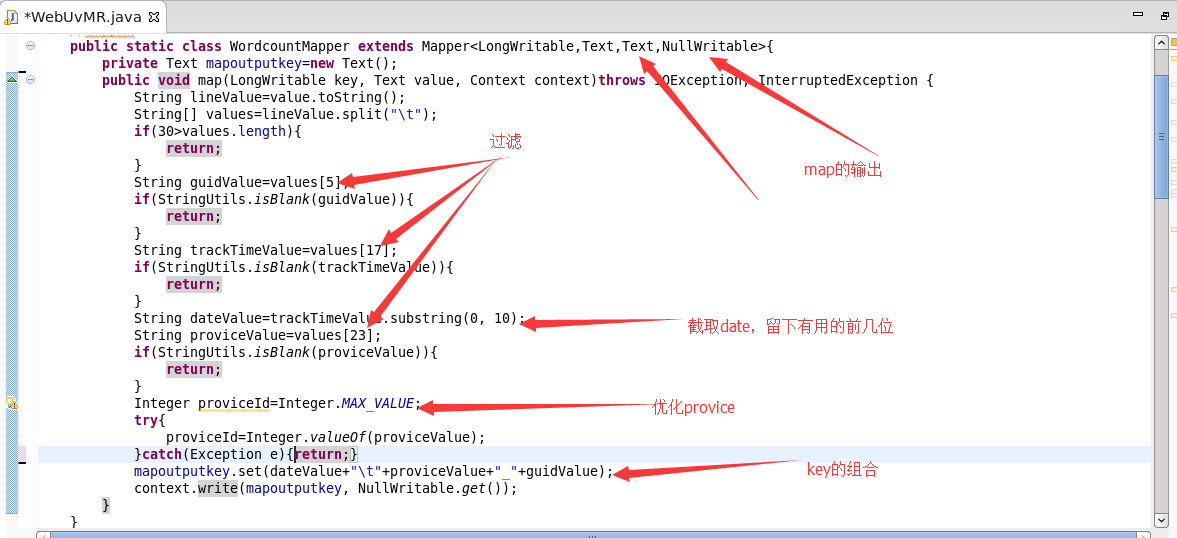Click valueOf in the proviceId assignment
The height and width of the screenshot is (538, 1177).
338,437
